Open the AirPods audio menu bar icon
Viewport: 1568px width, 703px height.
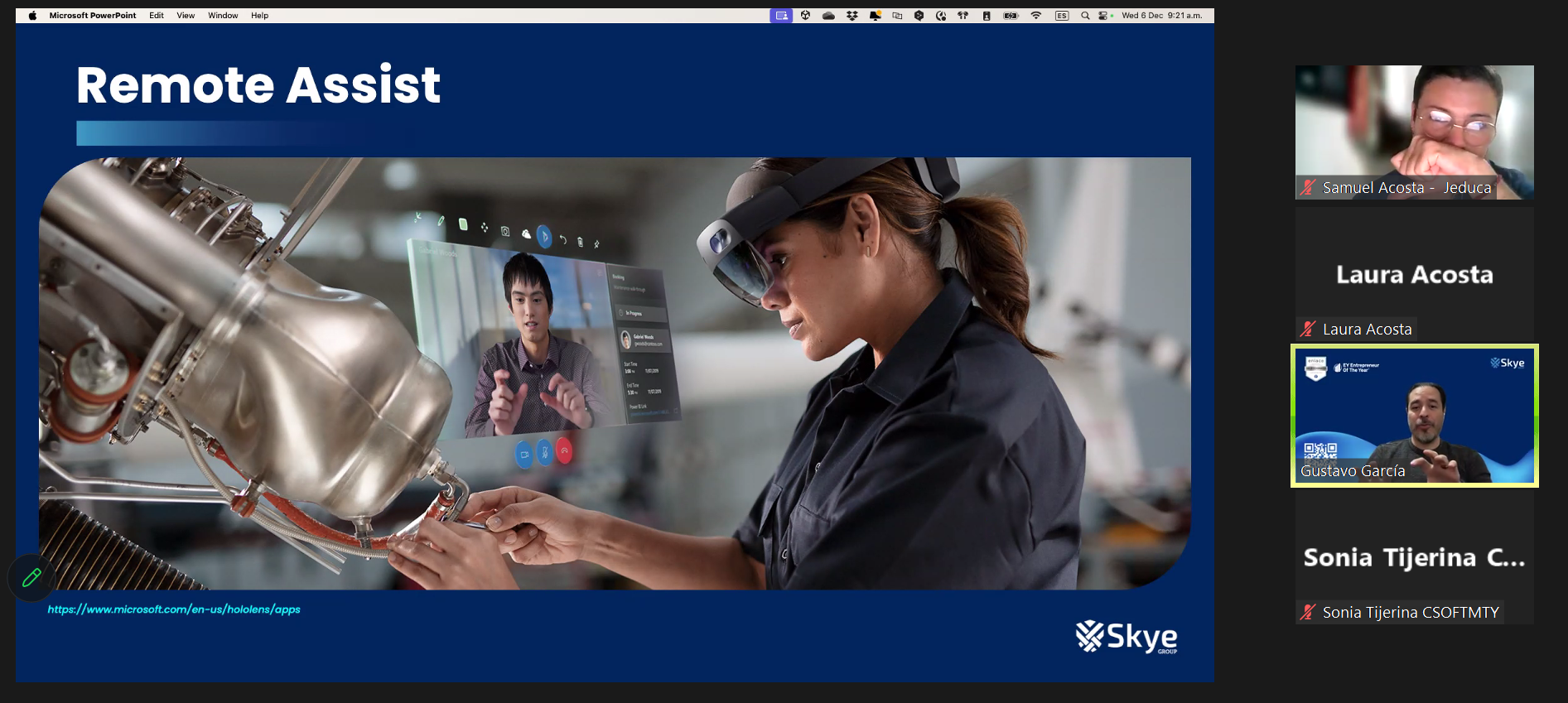point(963,16)
